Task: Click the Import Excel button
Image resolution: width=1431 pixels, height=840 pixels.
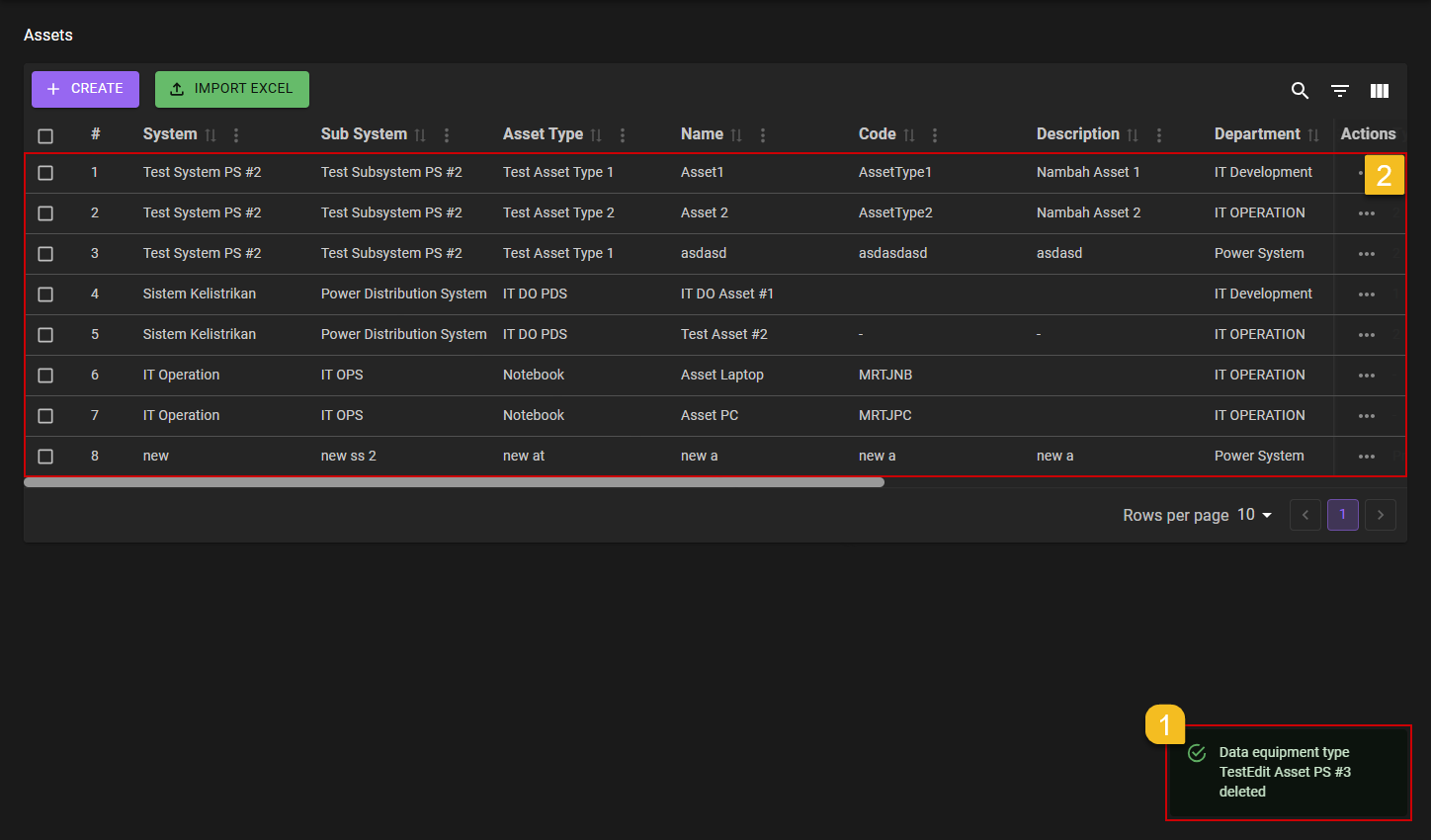Action: [232, 89]
